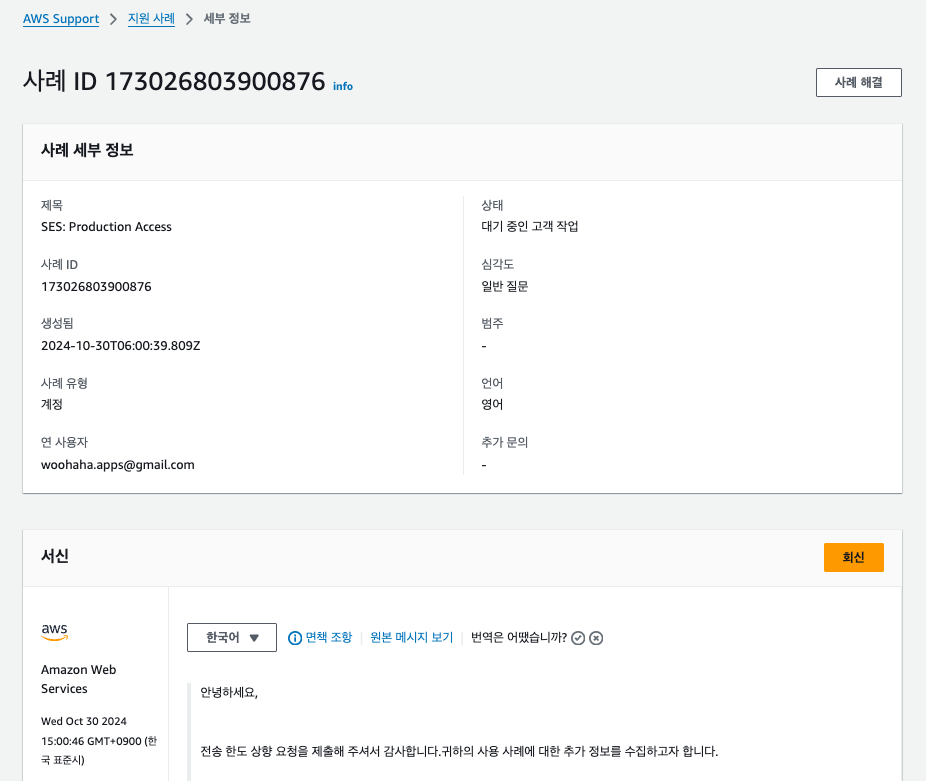Click the 안녕하세요 greeting line
The width and height of the screenshot is (926, 781).
229,692
